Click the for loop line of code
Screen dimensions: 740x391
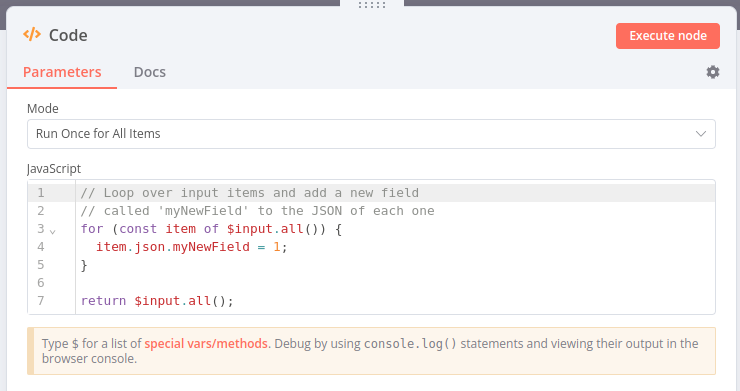point(211,229)
